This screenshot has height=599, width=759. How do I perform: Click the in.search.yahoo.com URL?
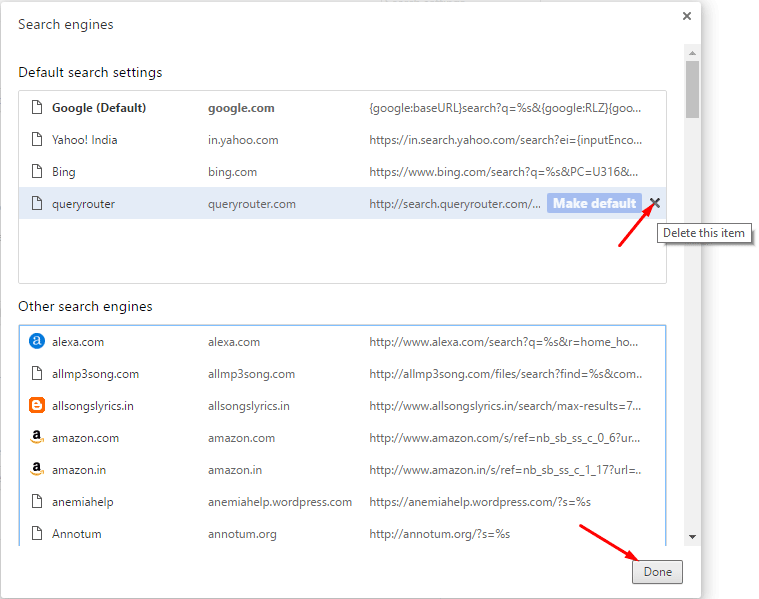505,140
